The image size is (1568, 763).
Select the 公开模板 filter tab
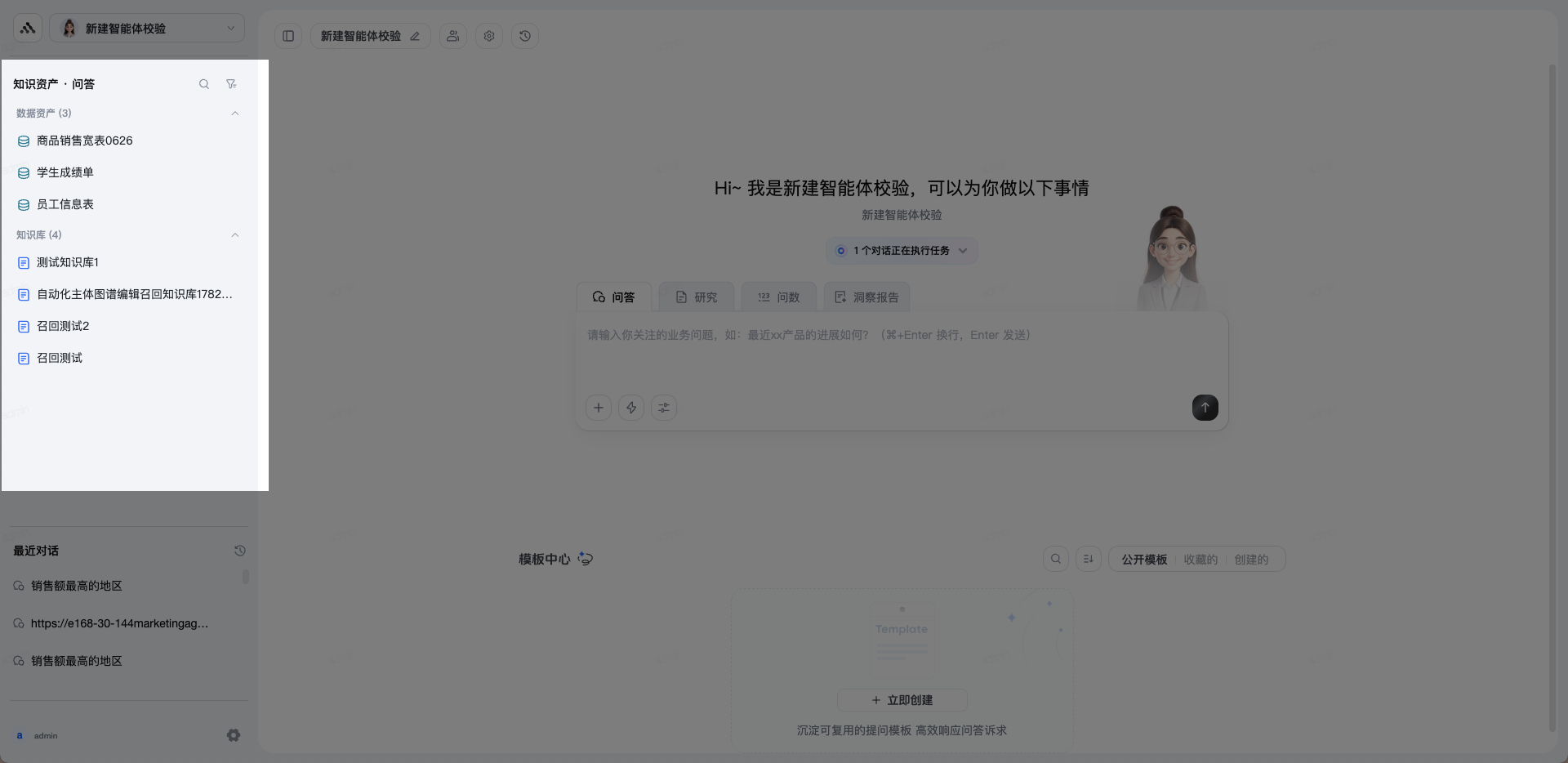click(1143, 560)
